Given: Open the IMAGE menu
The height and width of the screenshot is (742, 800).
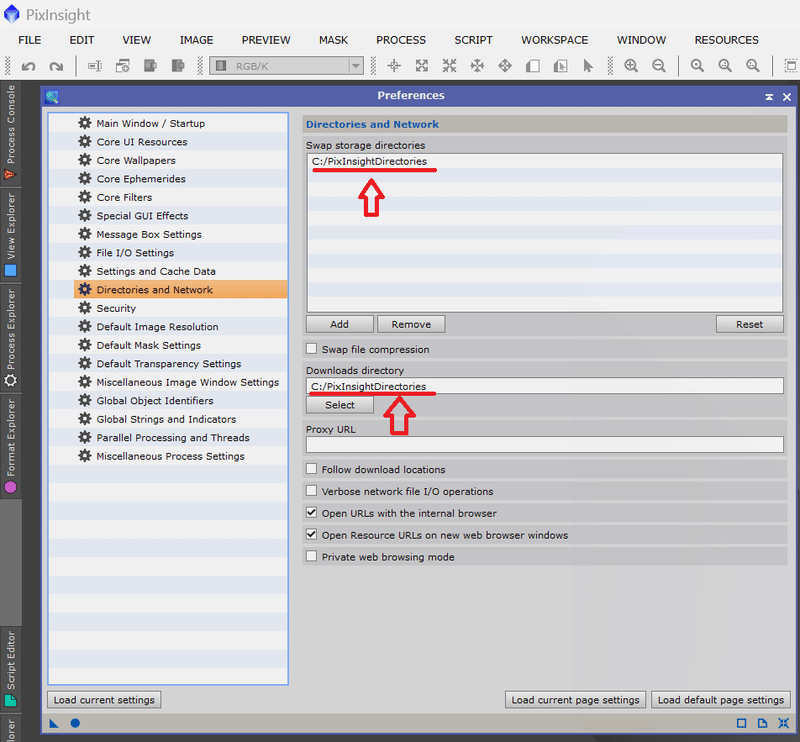Looking at the screenshot, I should tap(196, 40).
